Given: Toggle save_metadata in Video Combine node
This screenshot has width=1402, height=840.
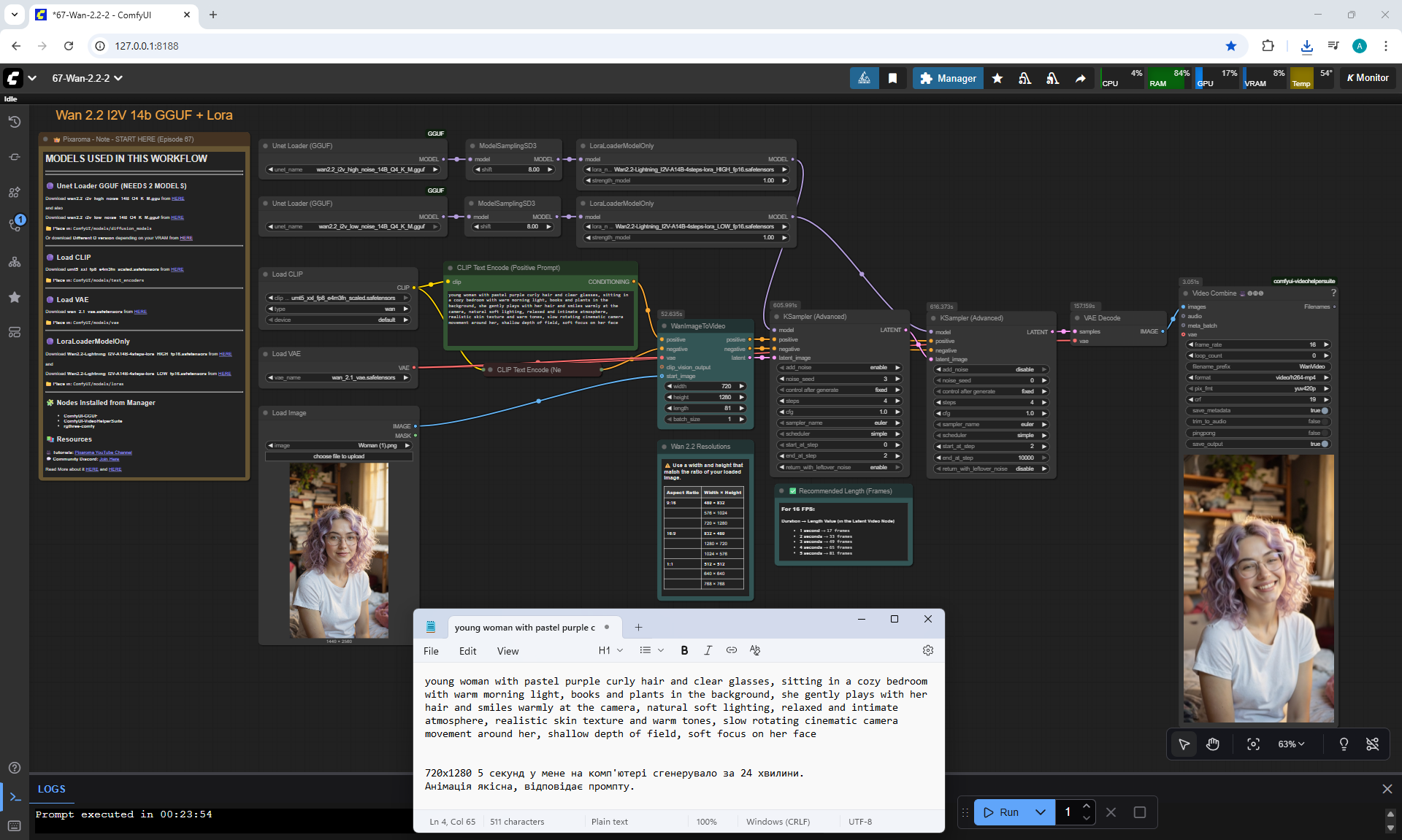Looking at the screenshot, I should pyautogui.click(x=1325, y=411).
